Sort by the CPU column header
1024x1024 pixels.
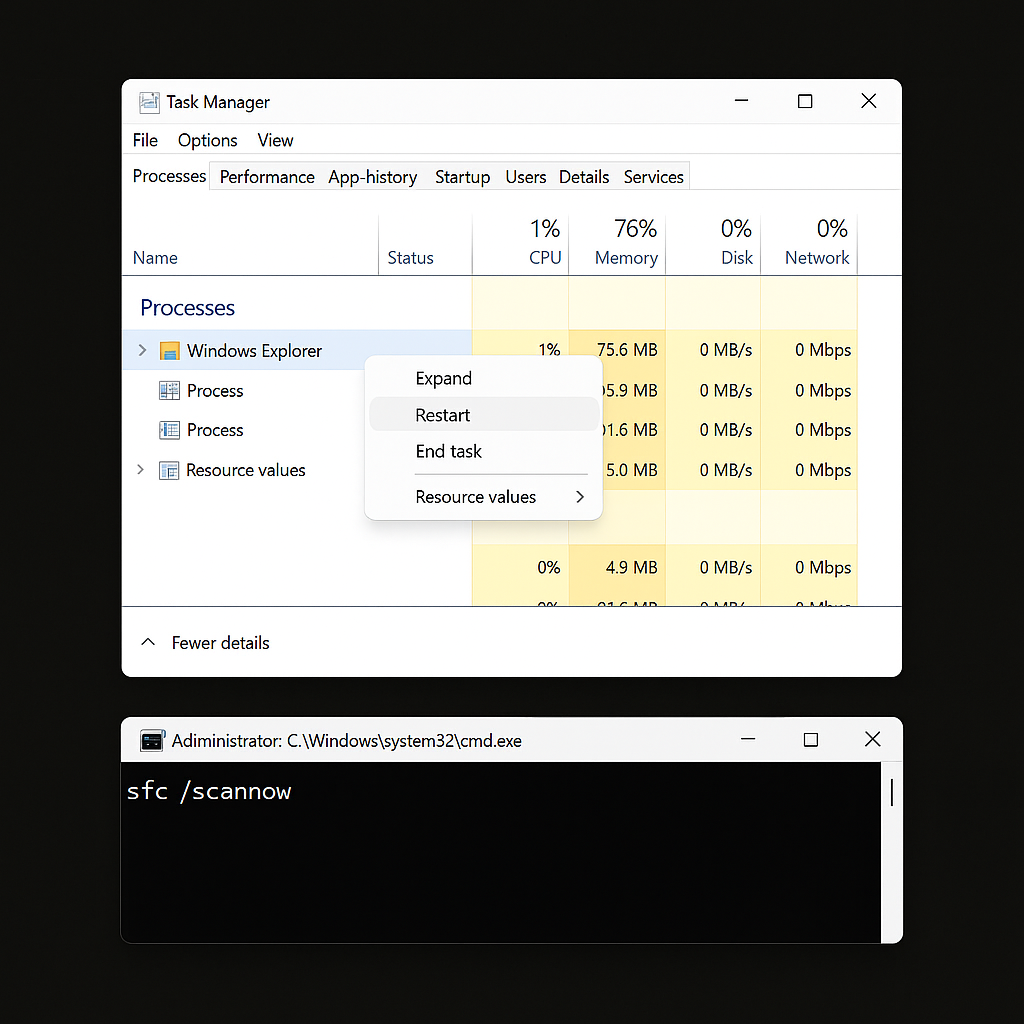tap(545, 257)
